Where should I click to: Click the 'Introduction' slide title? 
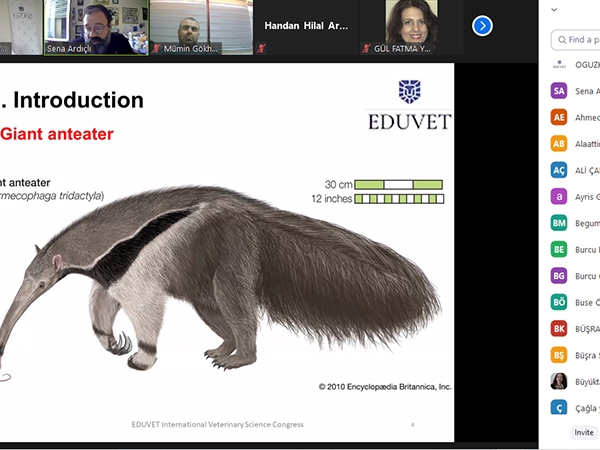tap(78, 100)
